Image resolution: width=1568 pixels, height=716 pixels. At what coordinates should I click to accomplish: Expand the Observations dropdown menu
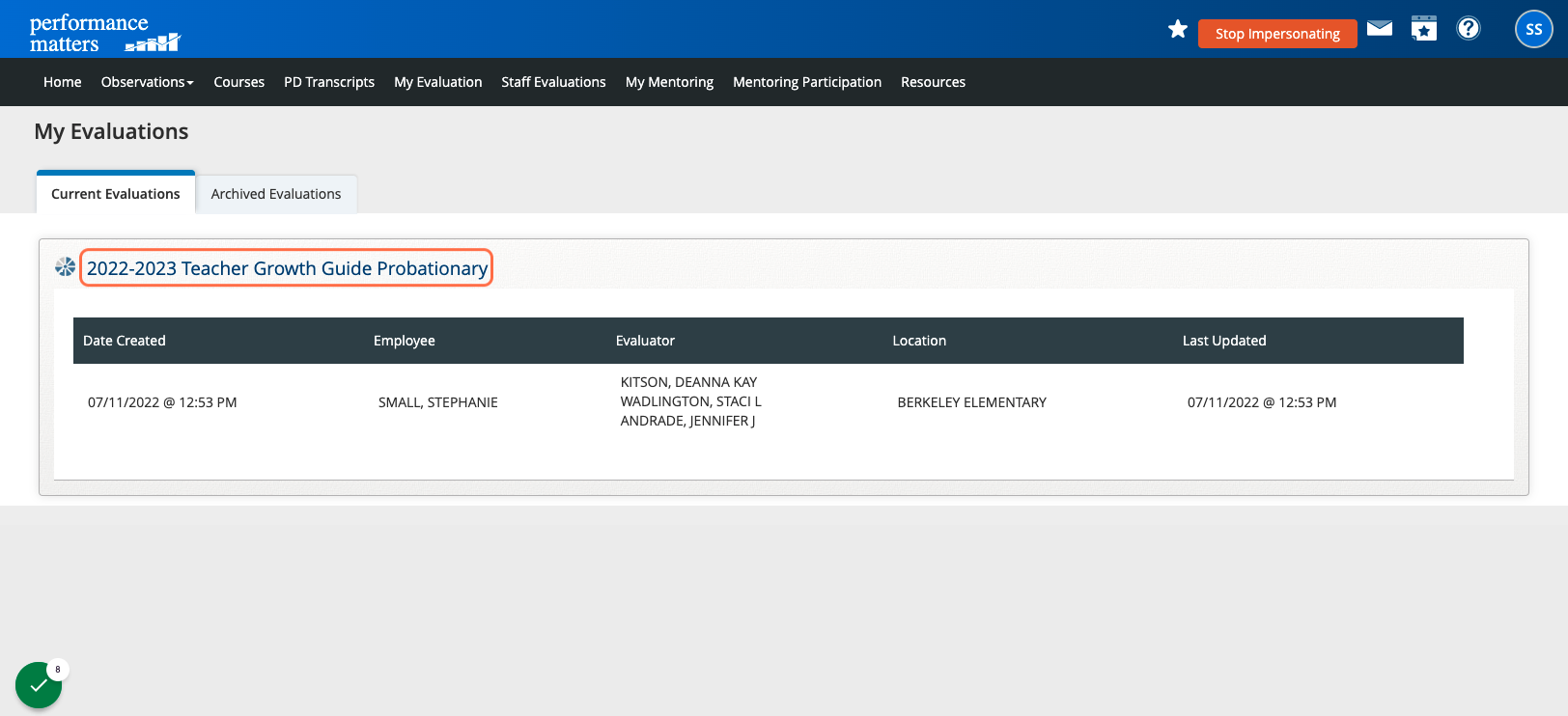148,82
